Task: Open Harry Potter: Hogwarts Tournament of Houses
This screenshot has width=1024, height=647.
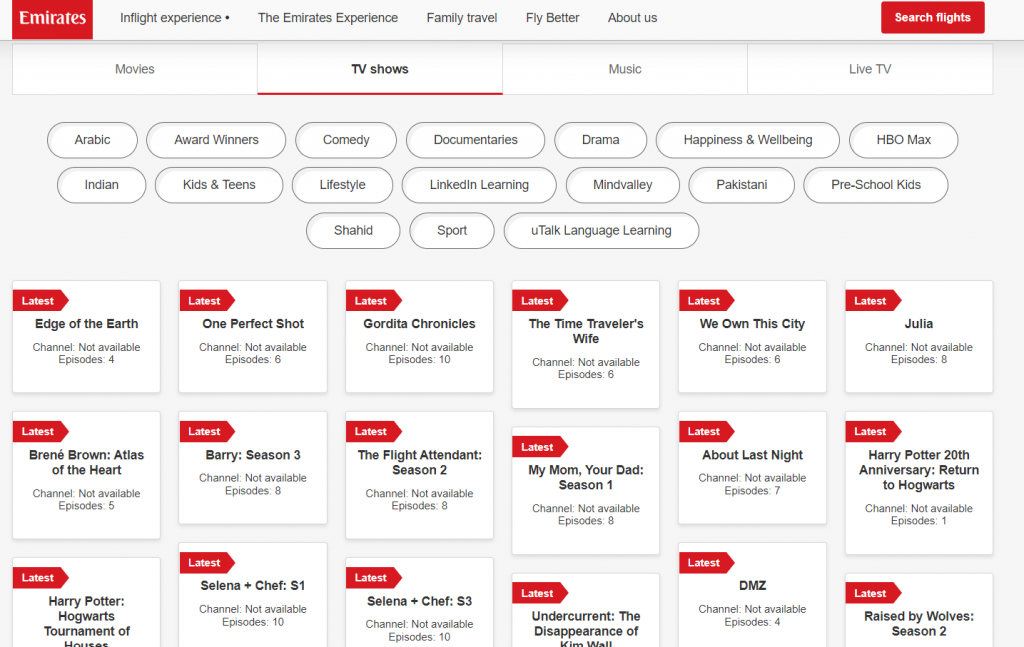Action: (86, 603)
